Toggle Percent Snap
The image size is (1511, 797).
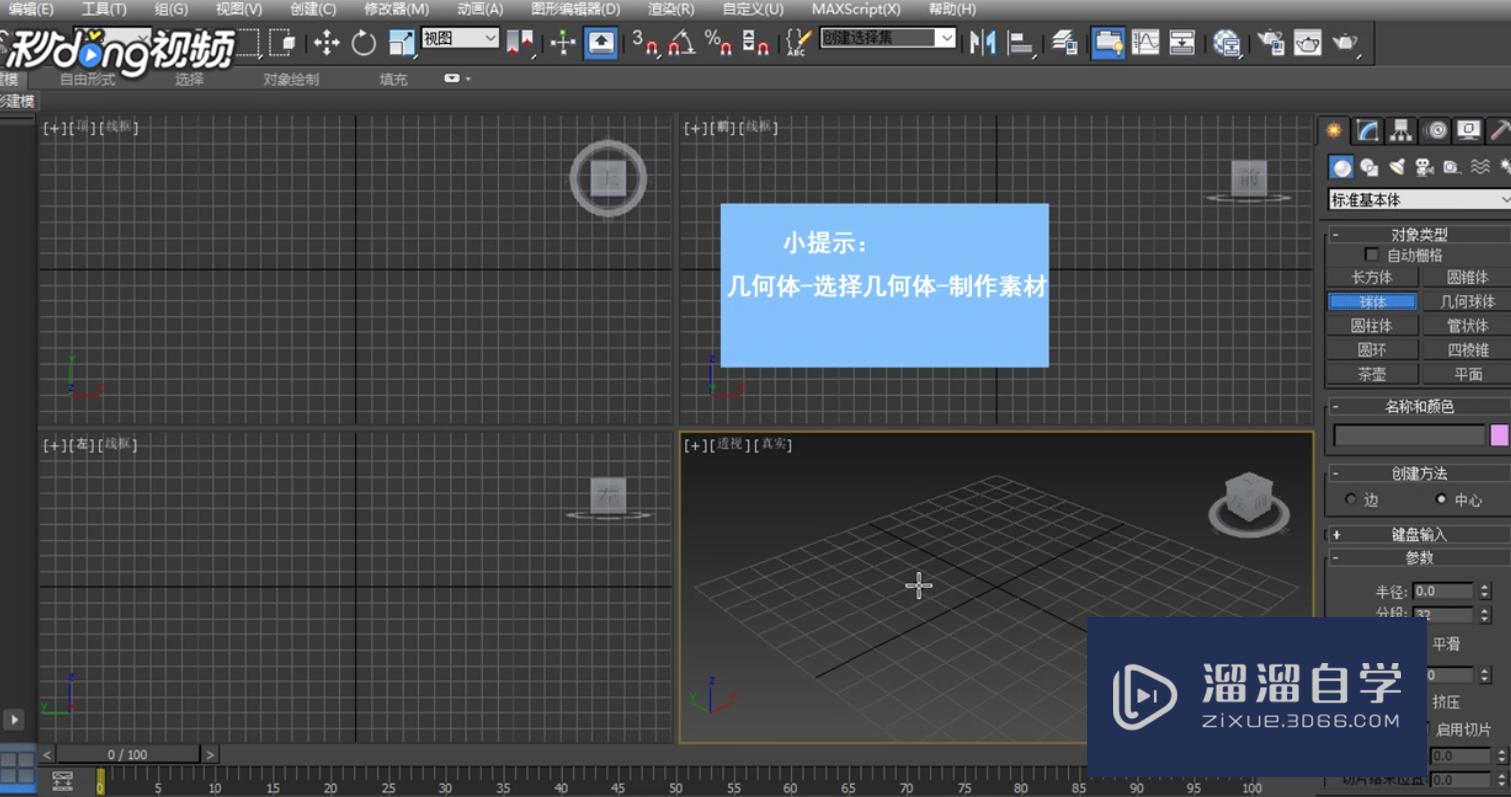pyautogui.click(x=718, y=42)
